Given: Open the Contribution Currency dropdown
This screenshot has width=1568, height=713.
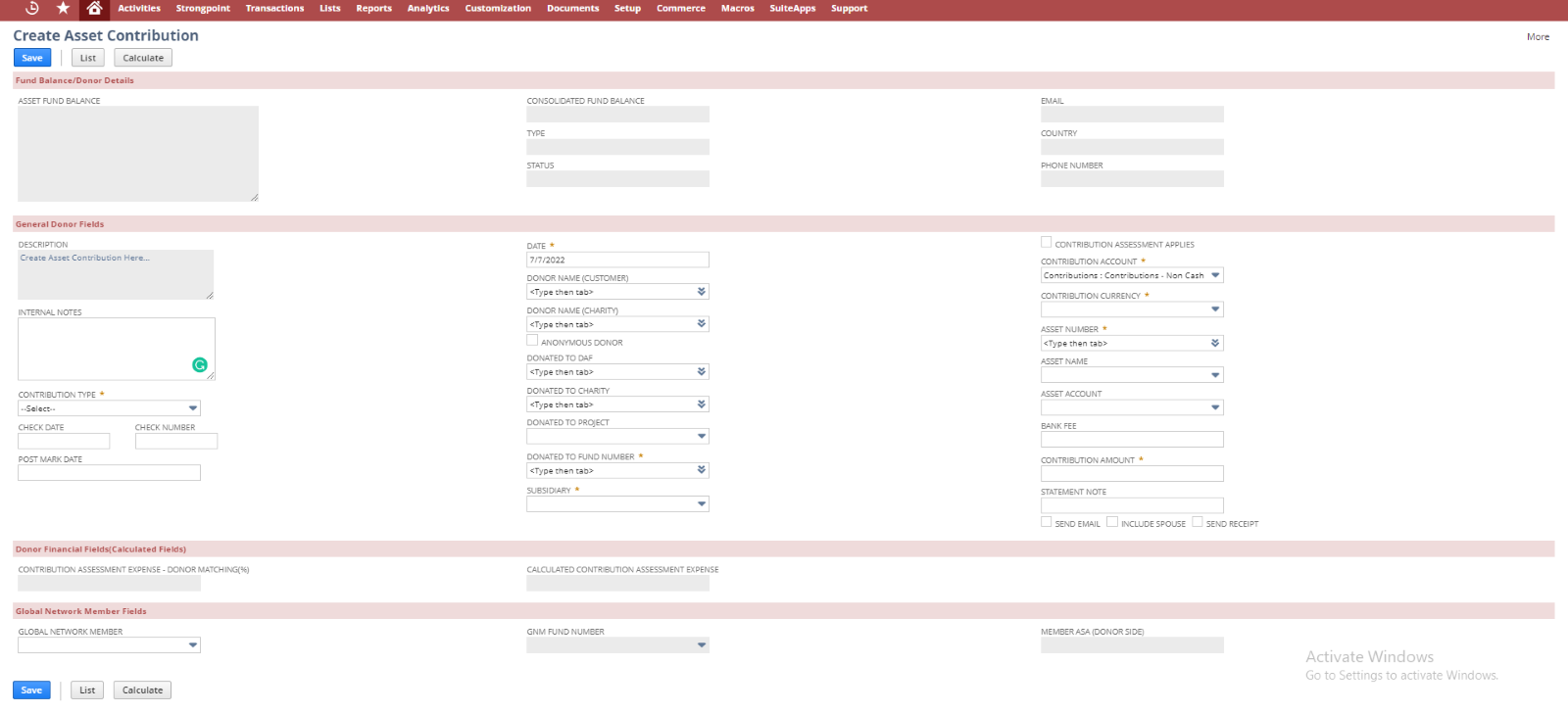Looking at the screenshot, I should tap(1215, 309).
